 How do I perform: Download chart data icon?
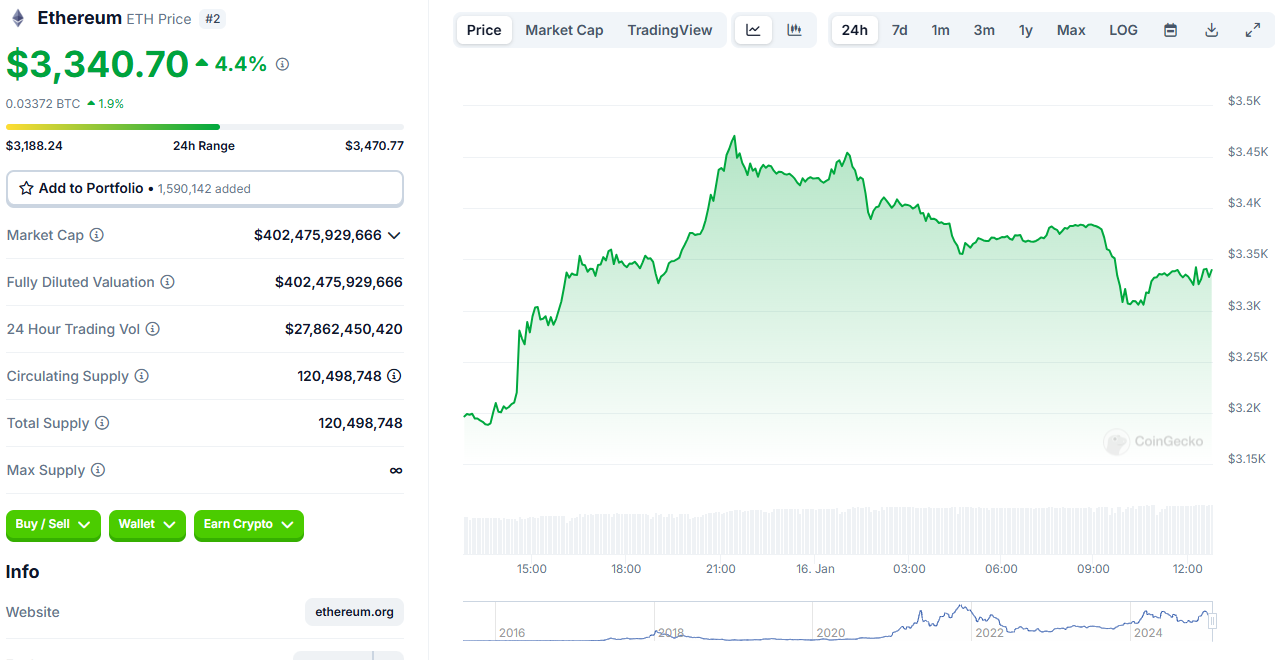1211,30
